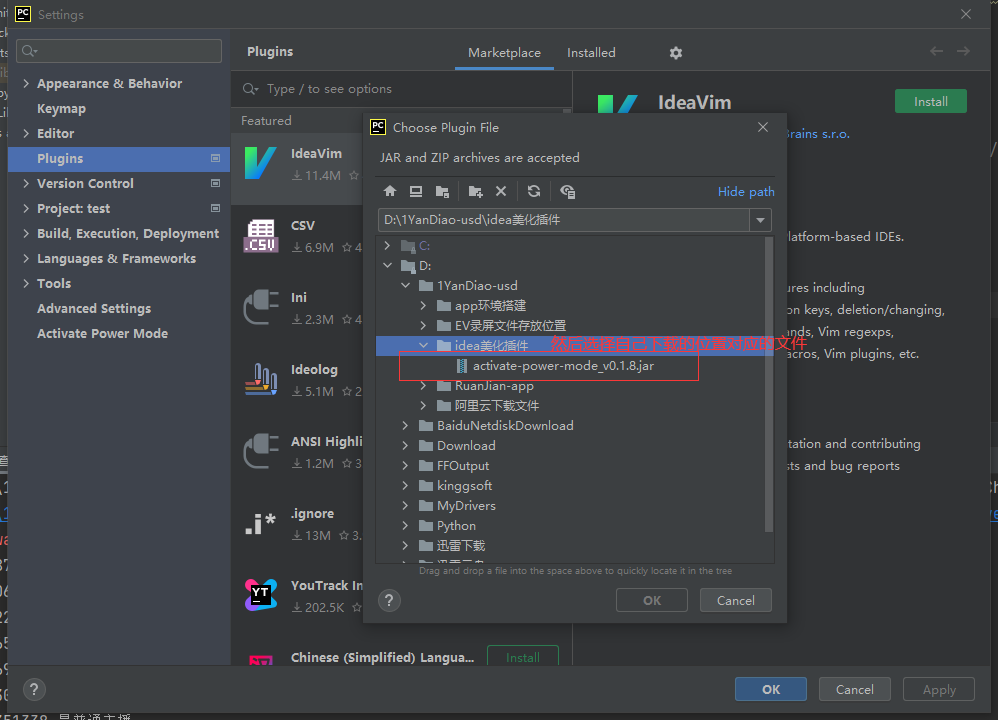
Task: Click the YouTrack plugin icon
Action: (261, 595)
